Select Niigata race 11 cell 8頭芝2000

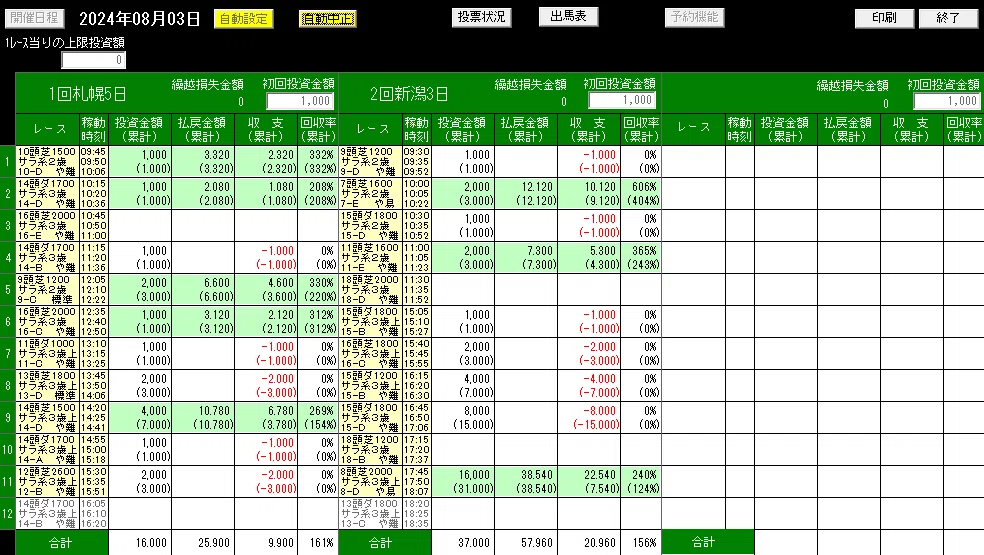click(x=370, y=482)
